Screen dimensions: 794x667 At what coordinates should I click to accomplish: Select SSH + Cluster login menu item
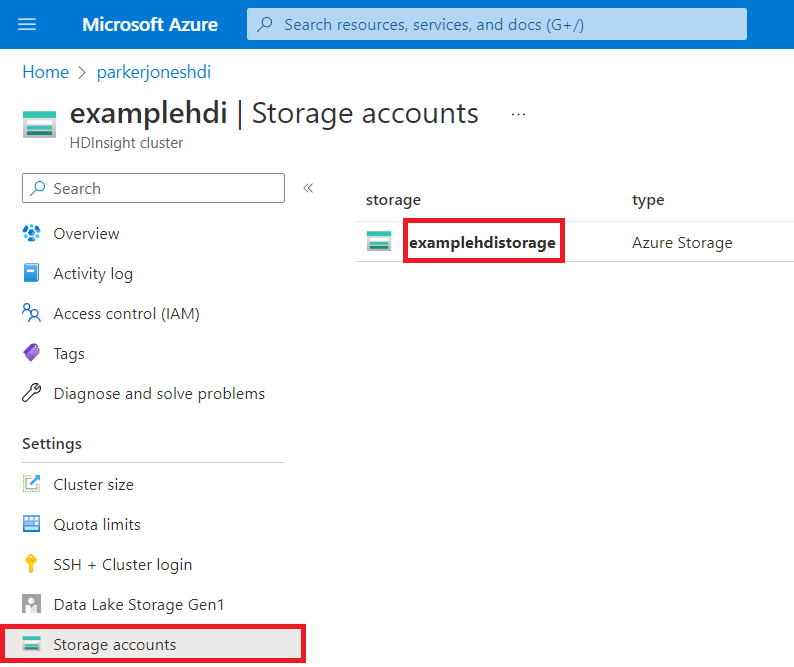tap(122, 564)
